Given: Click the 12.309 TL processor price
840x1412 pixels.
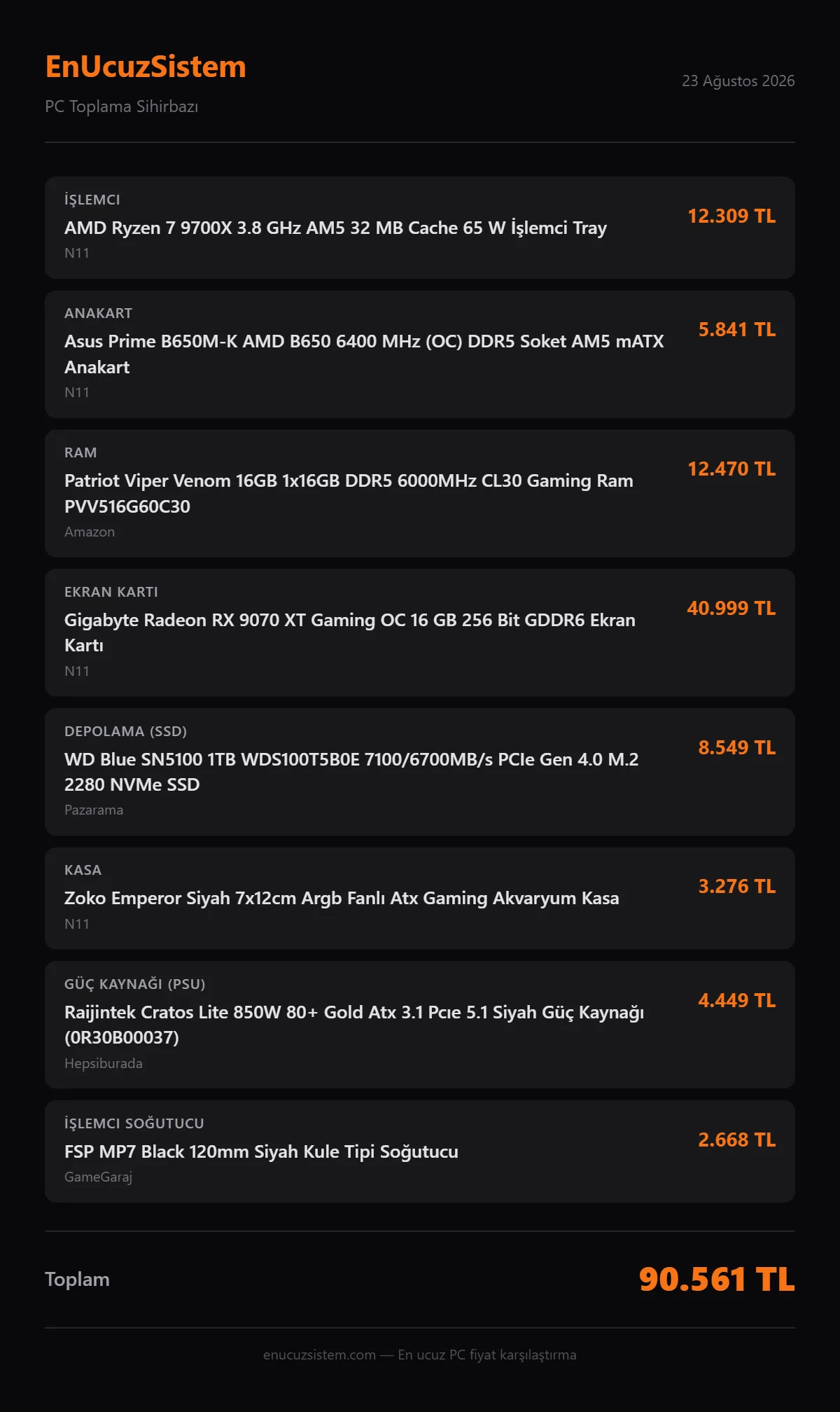Looking at the screenshot, I should coord(731,216).
